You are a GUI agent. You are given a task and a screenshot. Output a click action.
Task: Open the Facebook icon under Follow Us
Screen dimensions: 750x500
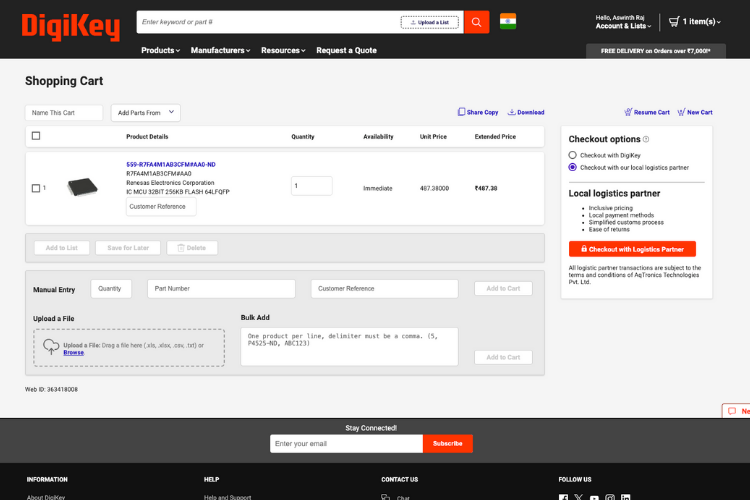pyautogui.click(x=563, y=498)
